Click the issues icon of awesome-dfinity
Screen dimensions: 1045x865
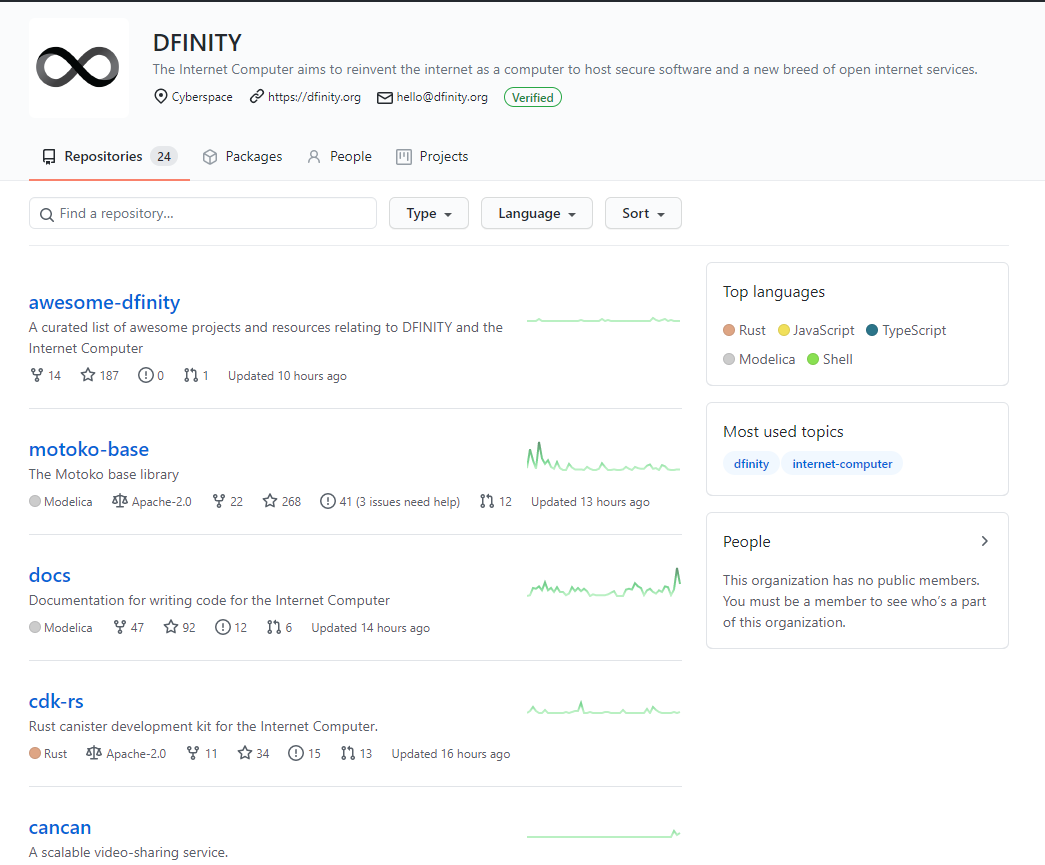click(145, 375)
